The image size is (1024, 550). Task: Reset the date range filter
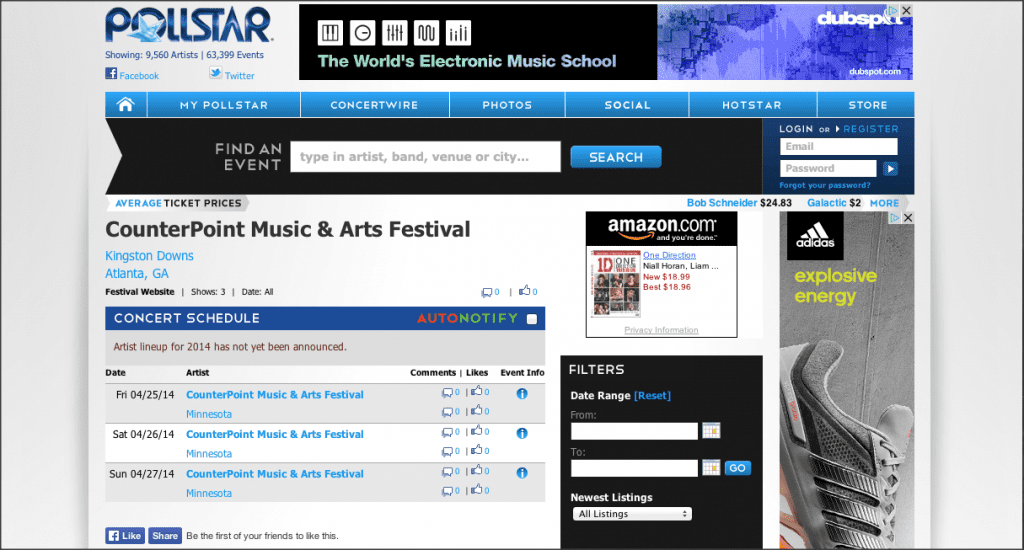click(652, 396)
